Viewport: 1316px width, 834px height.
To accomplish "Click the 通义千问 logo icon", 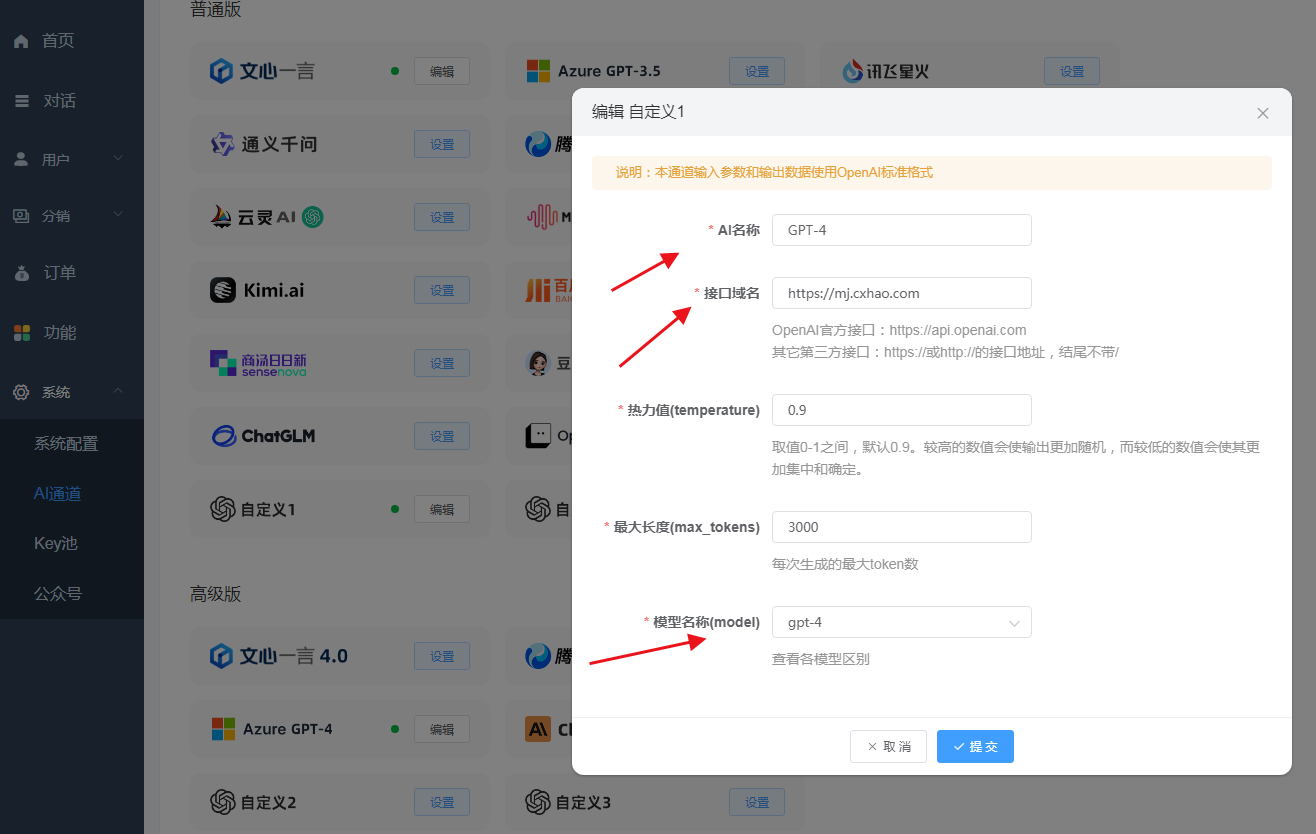I will point(222,144).
